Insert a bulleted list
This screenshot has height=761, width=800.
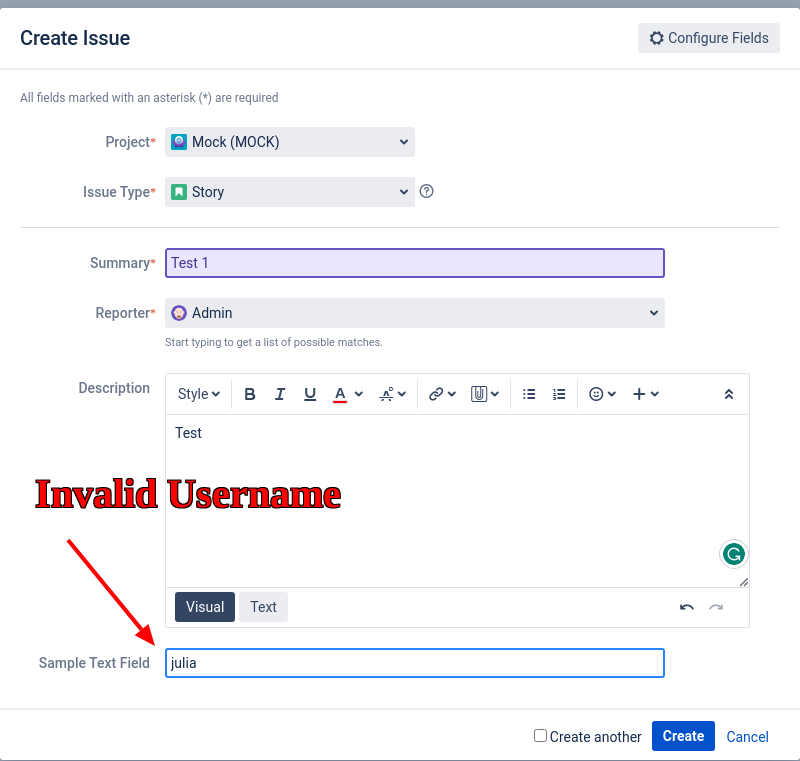click(529, 394)
